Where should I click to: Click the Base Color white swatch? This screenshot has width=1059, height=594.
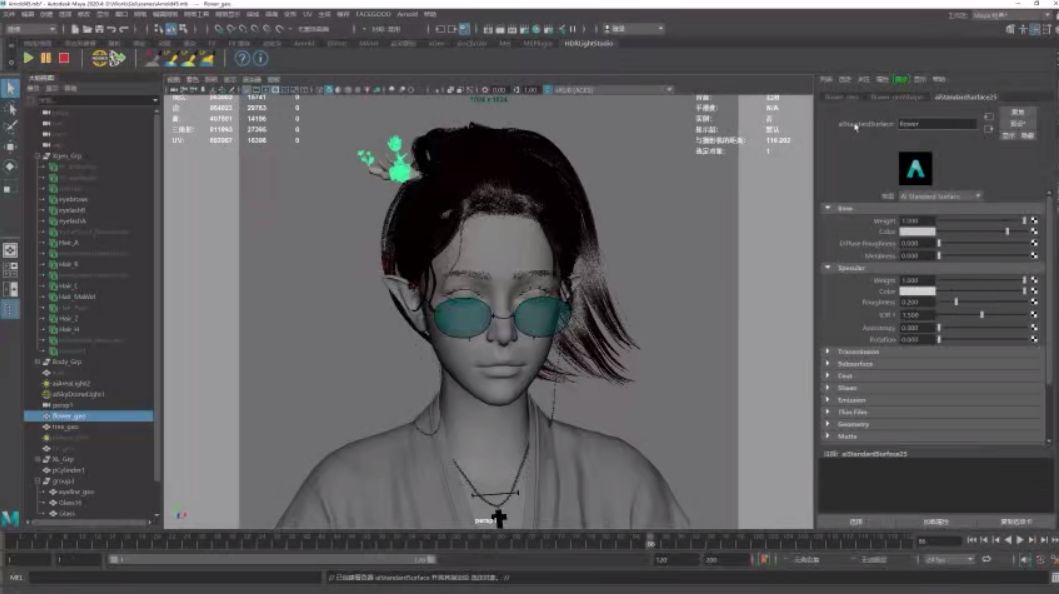[917, 232]
